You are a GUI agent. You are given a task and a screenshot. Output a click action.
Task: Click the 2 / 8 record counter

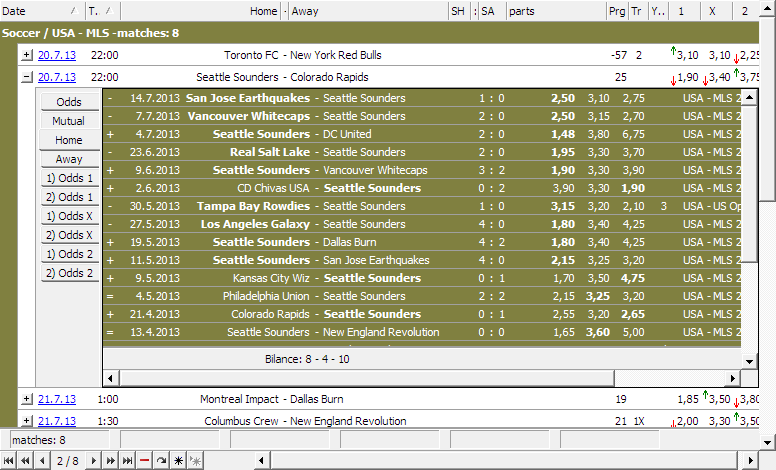(x=68, y=461)
